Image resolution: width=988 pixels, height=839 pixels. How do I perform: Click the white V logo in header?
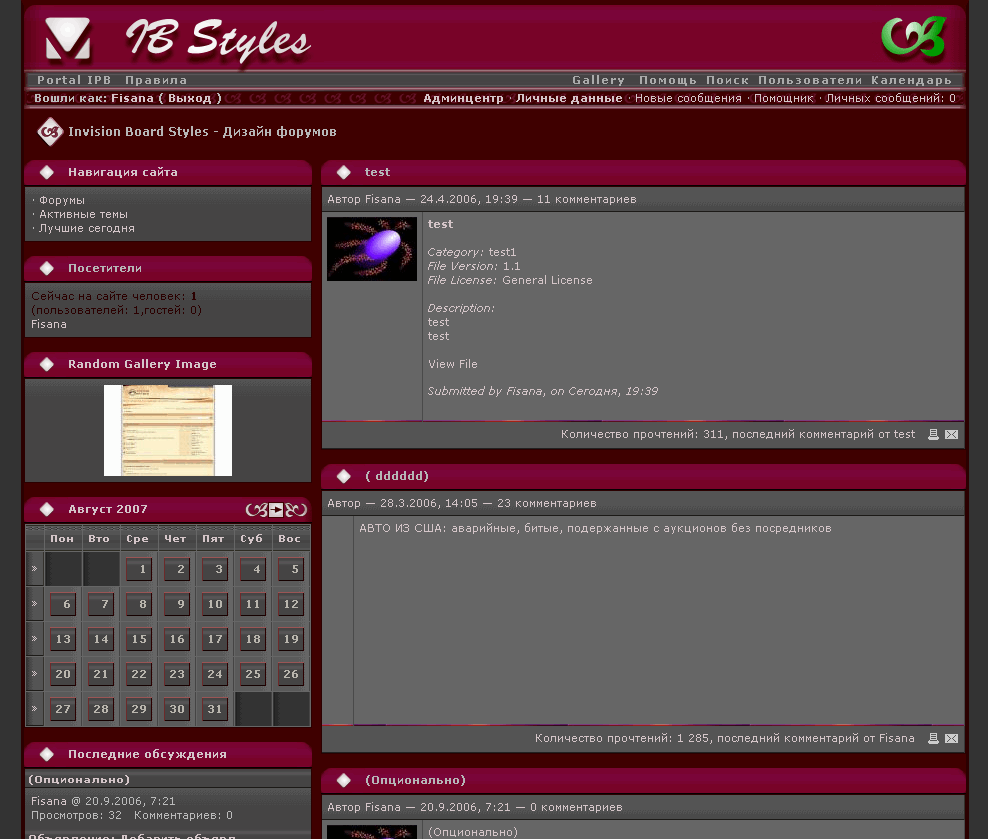tap(68, 40)
